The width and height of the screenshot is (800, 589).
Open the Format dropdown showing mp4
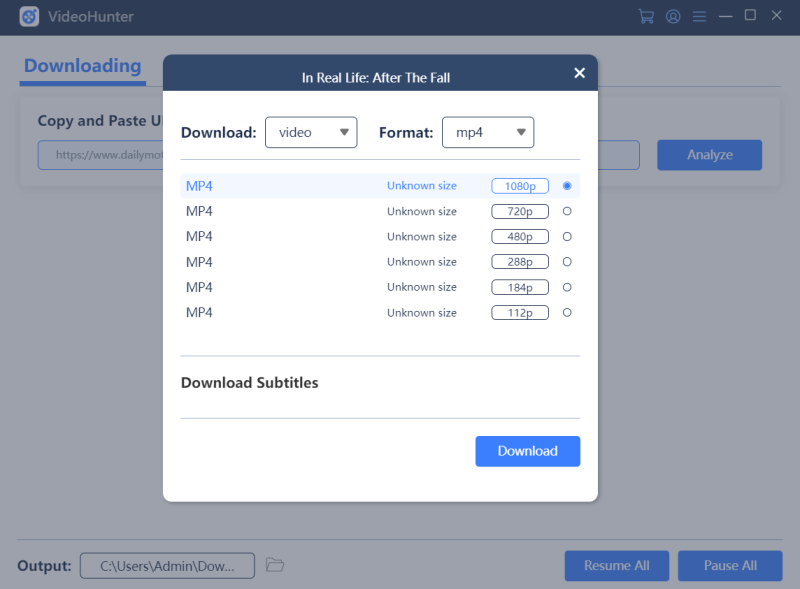(488, 132)
